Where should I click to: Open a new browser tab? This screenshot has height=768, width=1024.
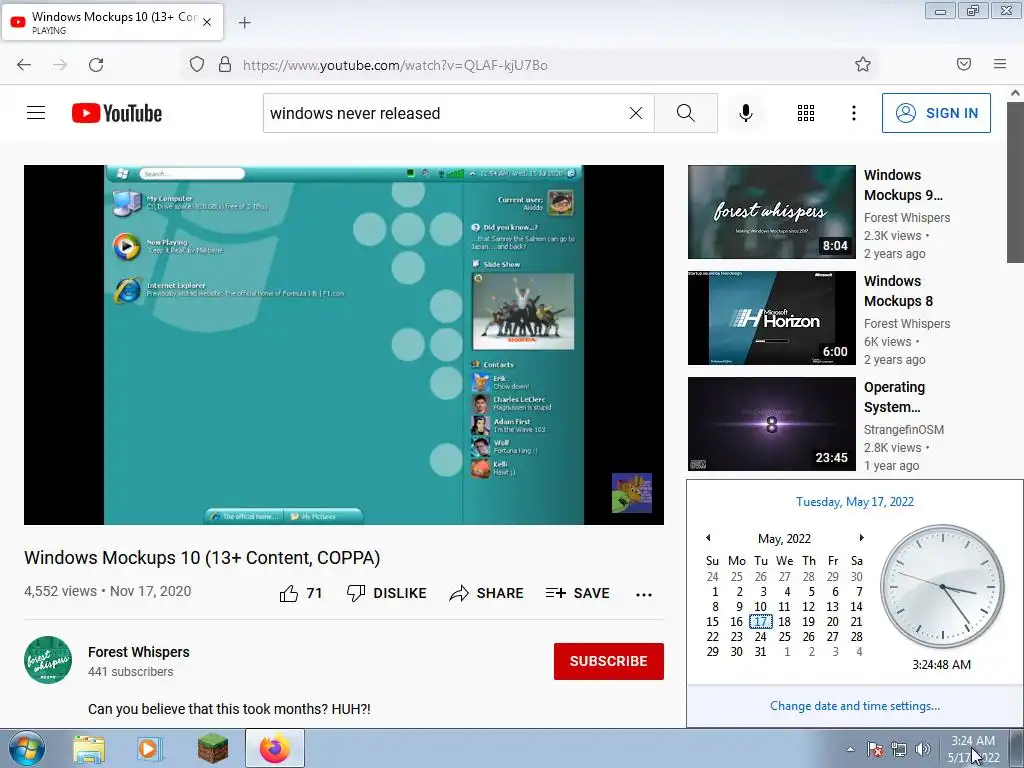tap(245, 23)
